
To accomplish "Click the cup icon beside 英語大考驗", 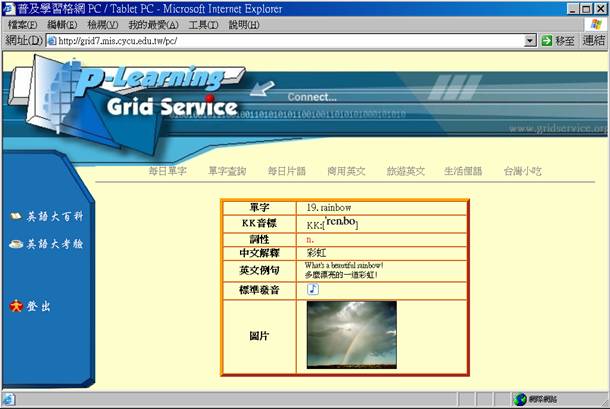I will [15, 244].
